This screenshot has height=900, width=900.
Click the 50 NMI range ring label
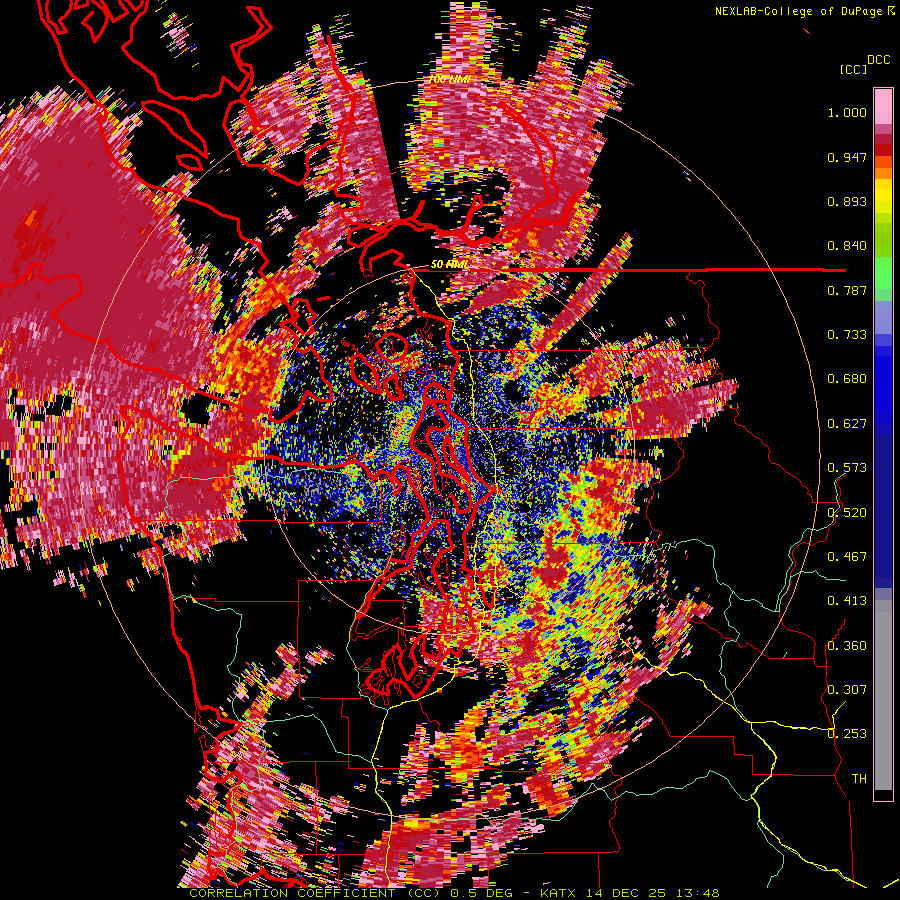point(449,265)
